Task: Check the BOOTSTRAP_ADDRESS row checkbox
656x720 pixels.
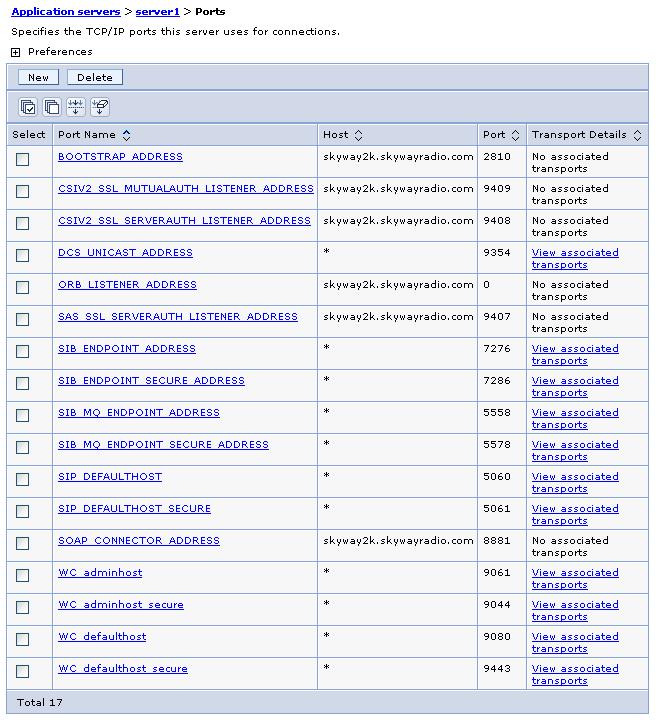Action: (x=22, y=159)
